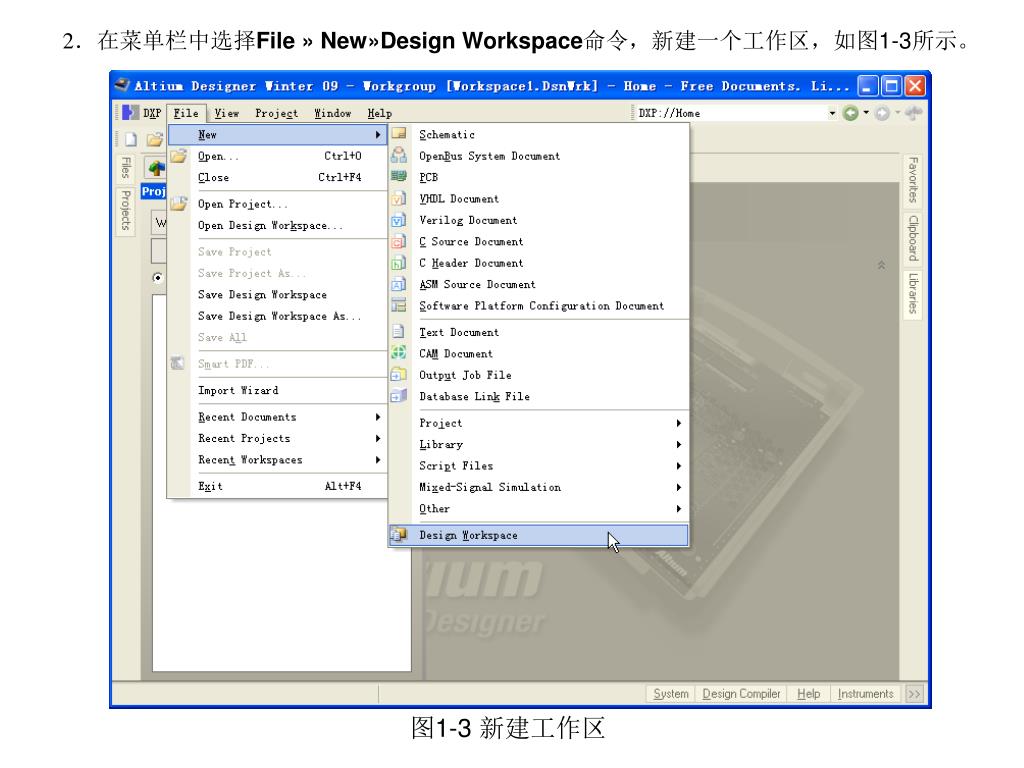Image resolution: width=1024 pixels, height=768 pixels.
Task: Click the green back navigation icon
Action: tap(850, 113)
